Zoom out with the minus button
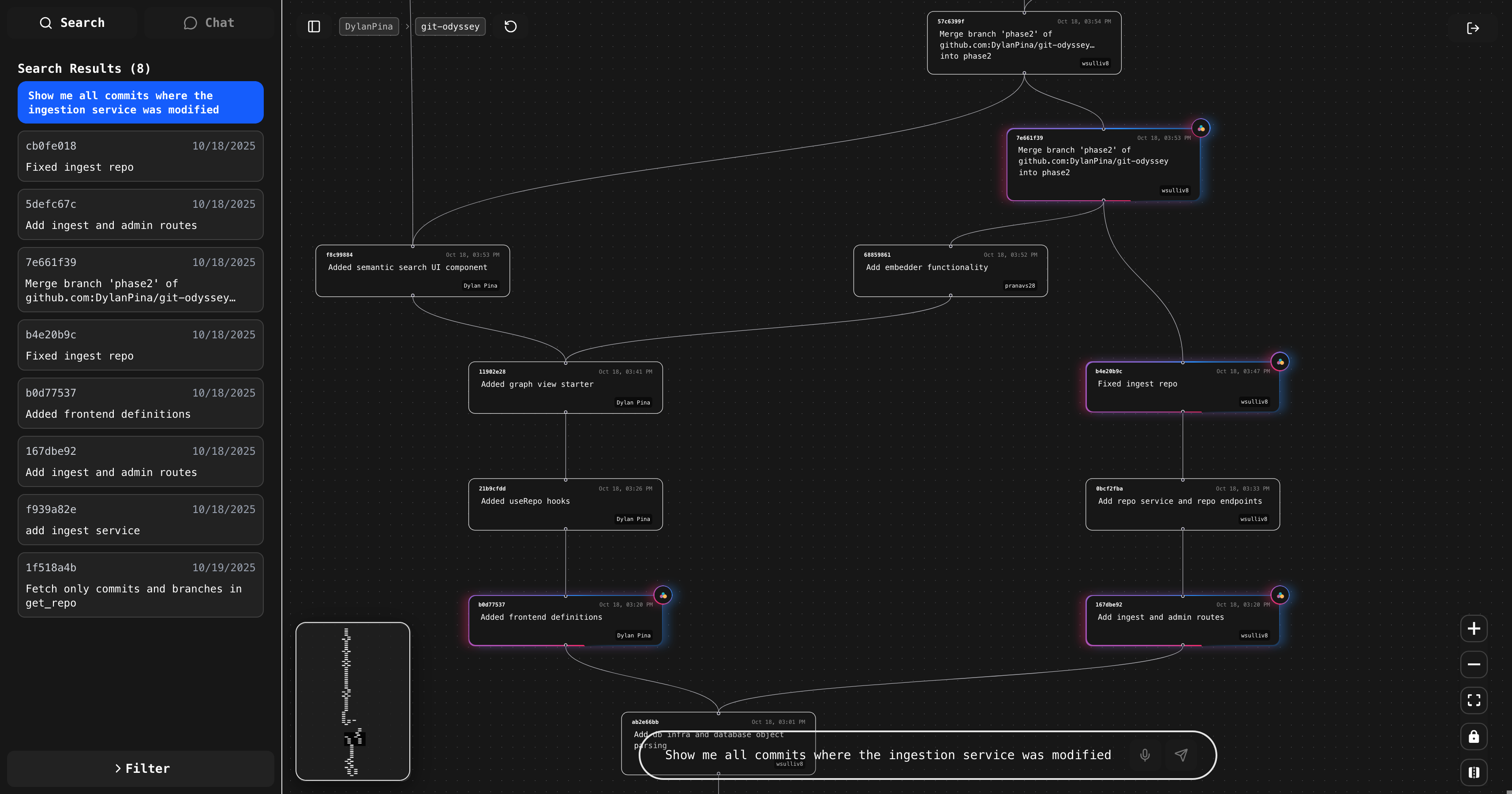This screenshot has width=1512, height=794. click(x=1473, y=664)
